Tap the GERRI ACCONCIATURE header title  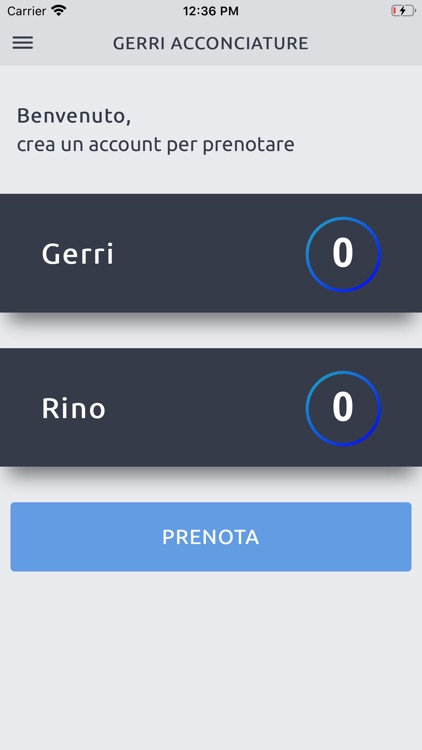tap(211, 44)
